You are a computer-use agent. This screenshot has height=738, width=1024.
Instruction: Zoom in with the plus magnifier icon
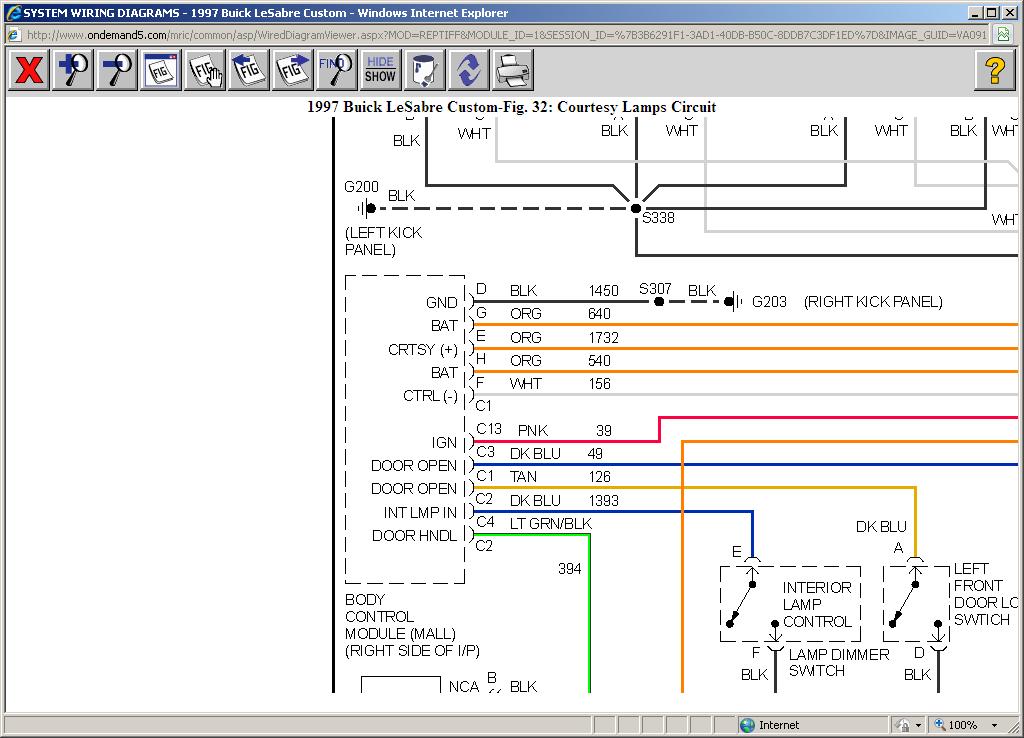click(x=73, y=70)
